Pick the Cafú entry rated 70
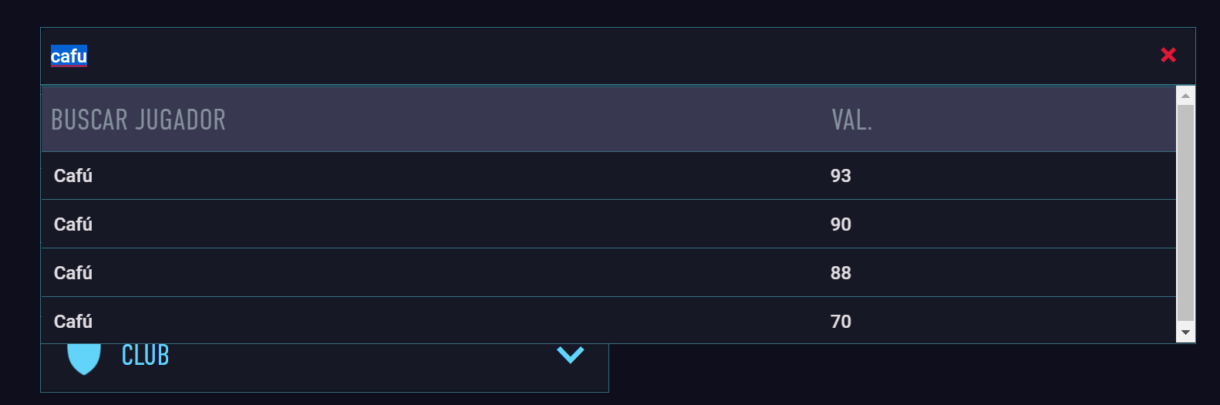This screenshot has width=1220, height=405. coord(608,320)
